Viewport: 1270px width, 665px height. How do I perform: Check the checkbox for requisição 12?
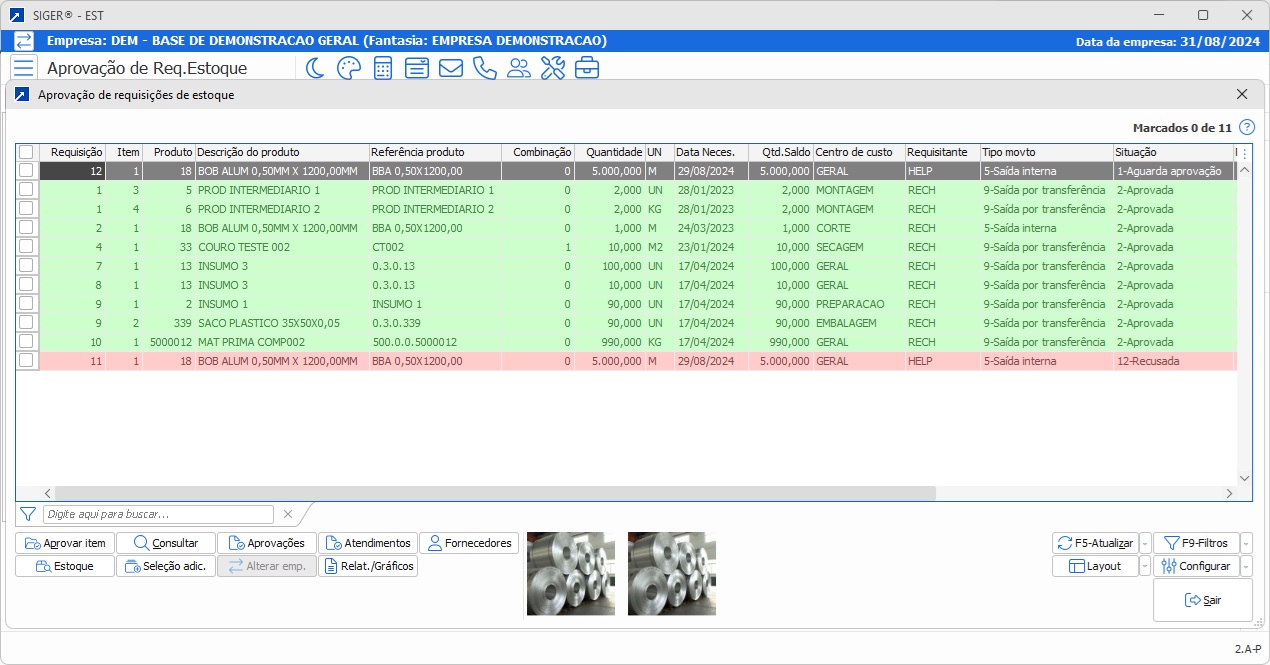27,171
